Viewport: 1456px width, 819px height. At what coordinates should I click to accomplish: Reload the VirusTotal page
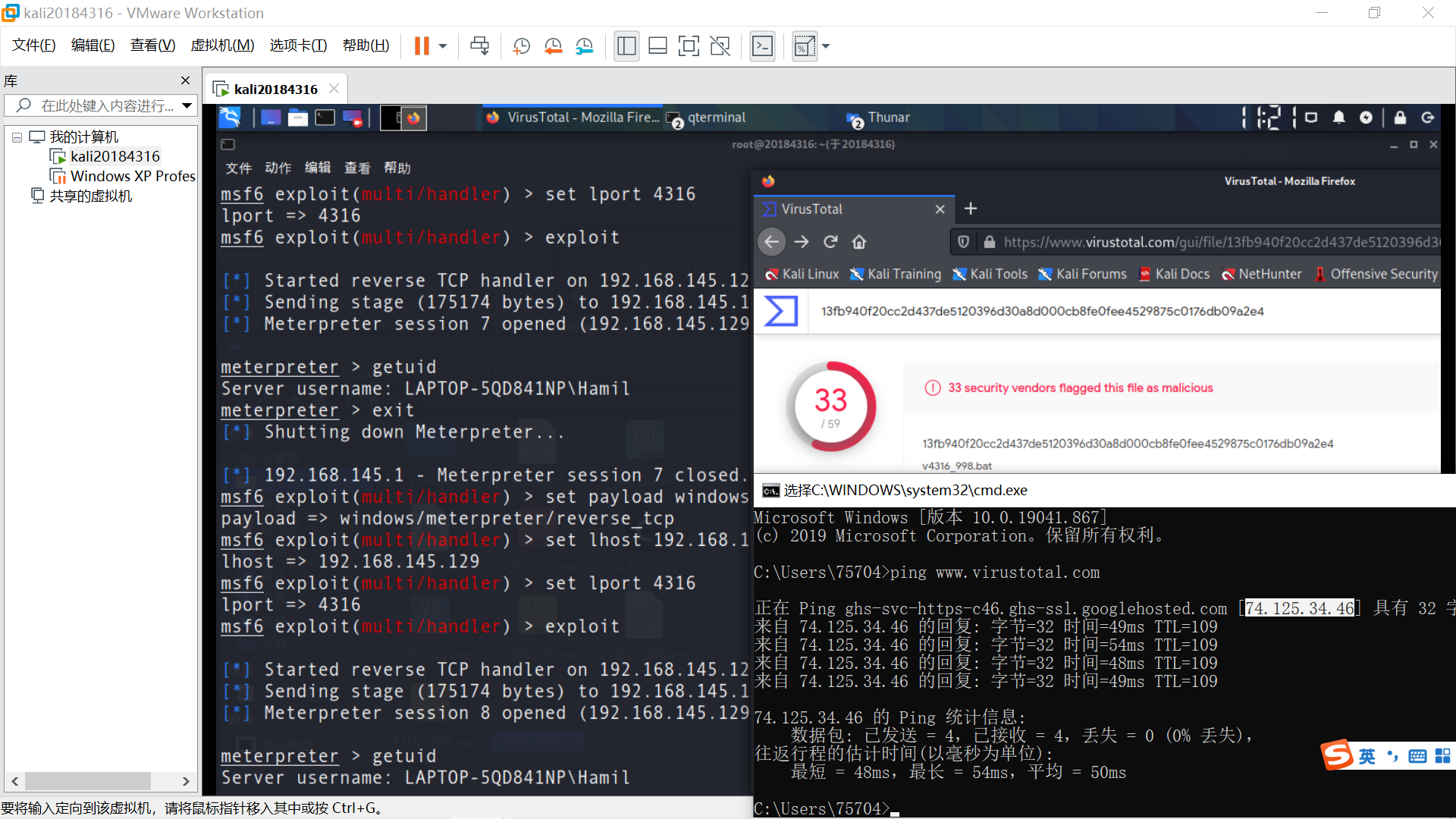coord(830,242)
